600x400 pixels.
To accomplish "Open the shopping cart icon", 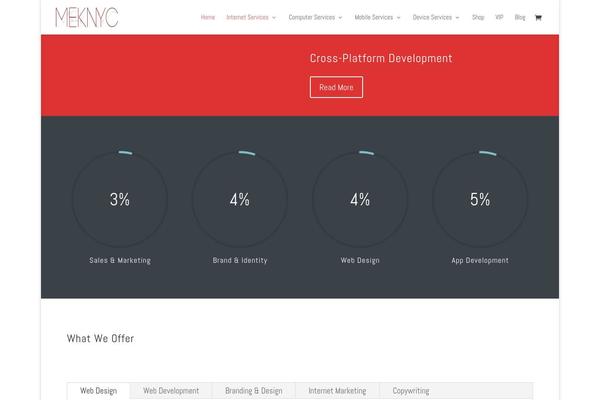I will click(538, 17).
